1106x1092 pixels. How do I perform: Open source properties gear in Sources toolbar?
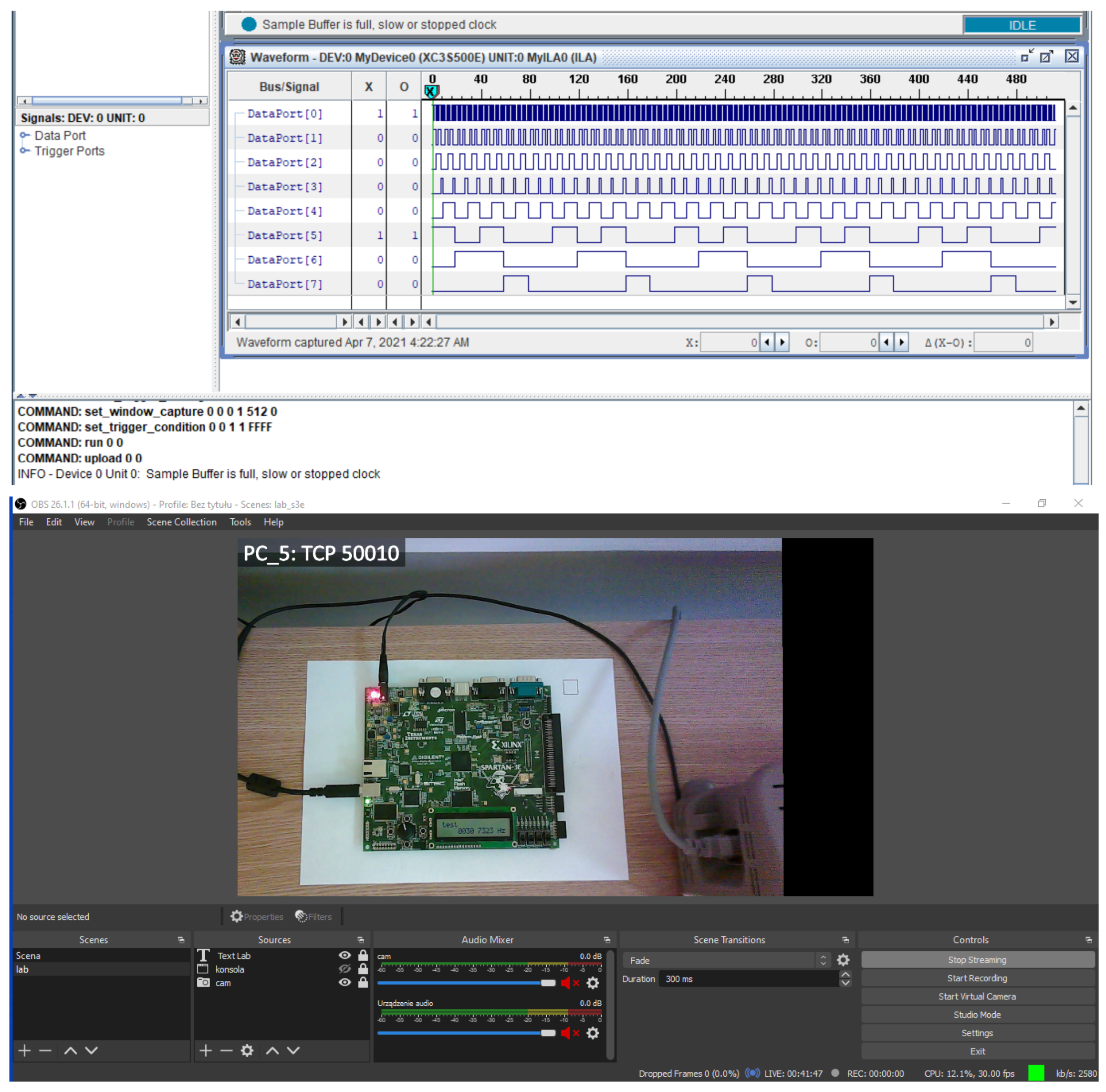tap(247, 1050)
